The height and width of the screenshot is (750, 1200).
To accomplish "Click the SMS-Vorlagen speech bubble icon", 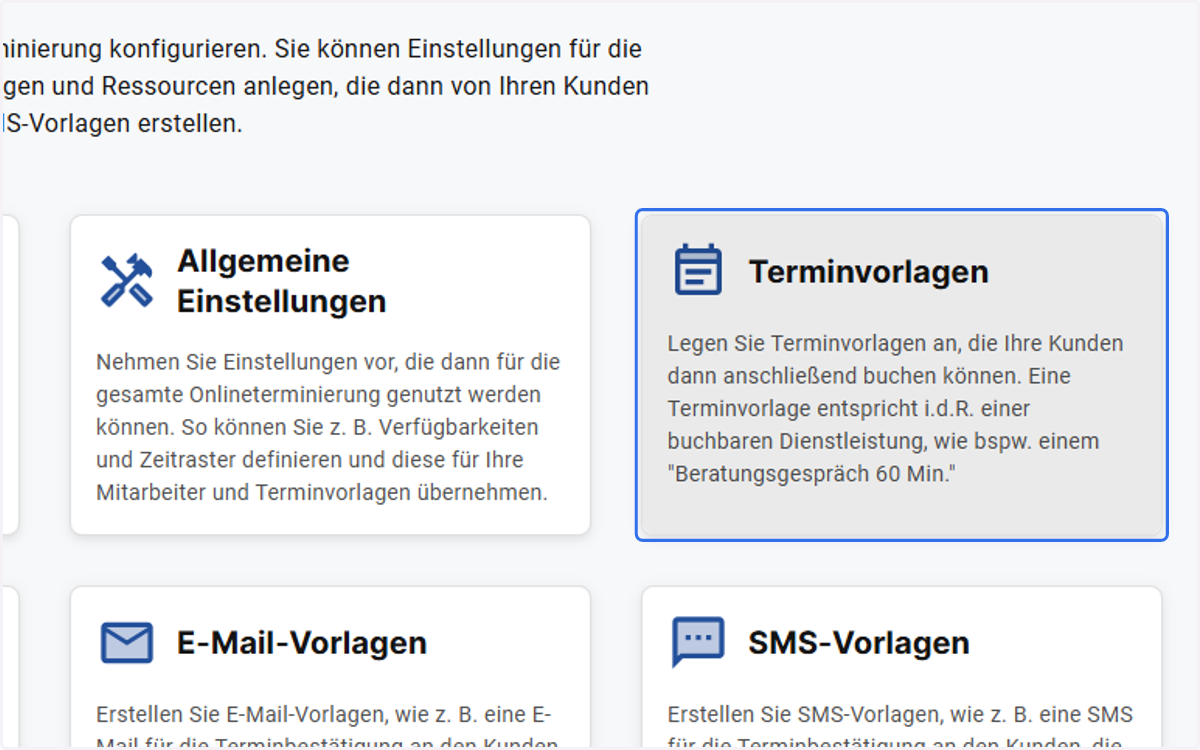I will click(x=698, y=642).
